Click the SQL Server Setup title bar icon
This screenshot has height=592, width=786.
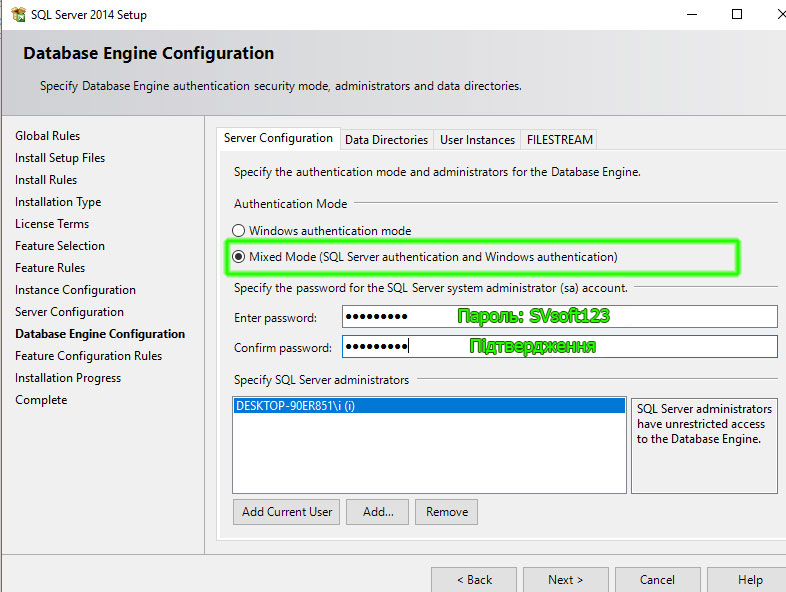(19, 15)
